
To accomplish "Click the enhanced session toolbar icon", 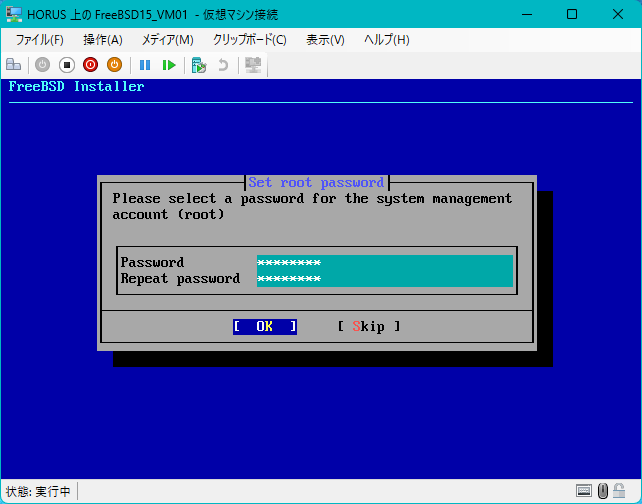I will click(253, 65).
